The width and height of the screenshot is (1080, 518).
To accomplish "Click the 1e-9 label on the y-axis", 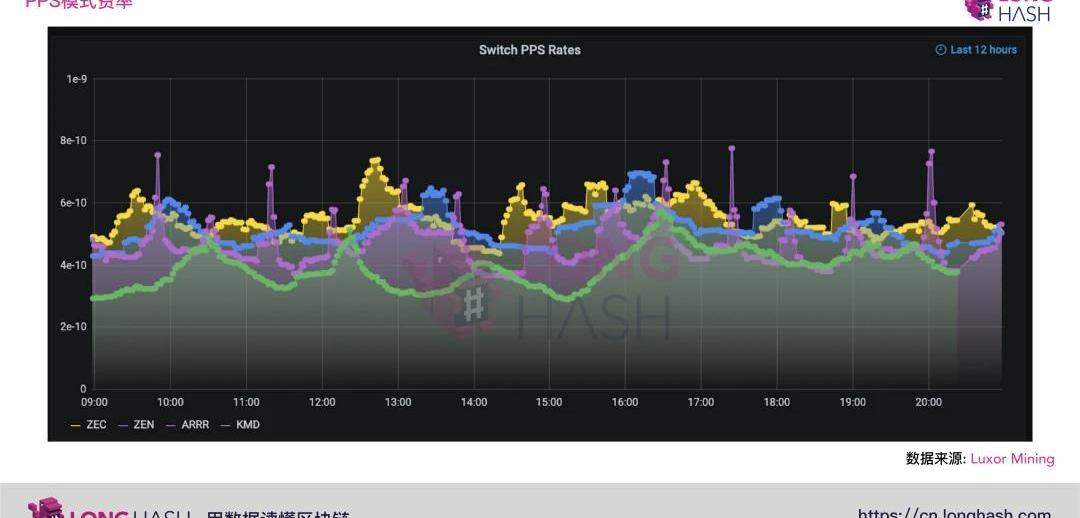I will tap(76, 79).
